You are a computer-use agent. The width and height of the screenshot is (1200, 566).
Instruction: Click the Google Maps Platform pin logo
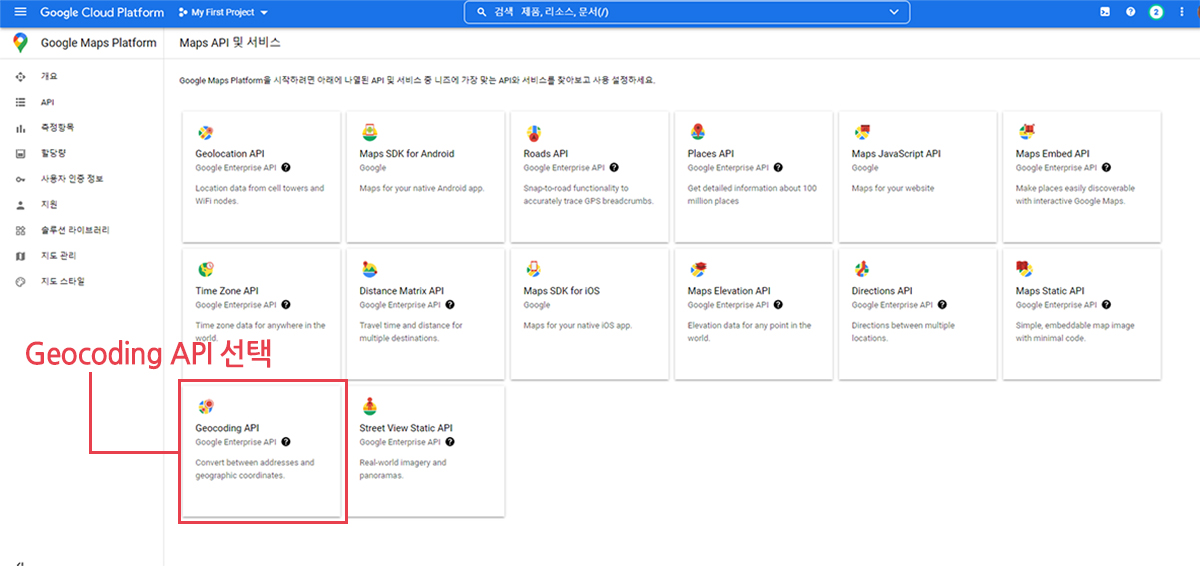tap(20, 43)
